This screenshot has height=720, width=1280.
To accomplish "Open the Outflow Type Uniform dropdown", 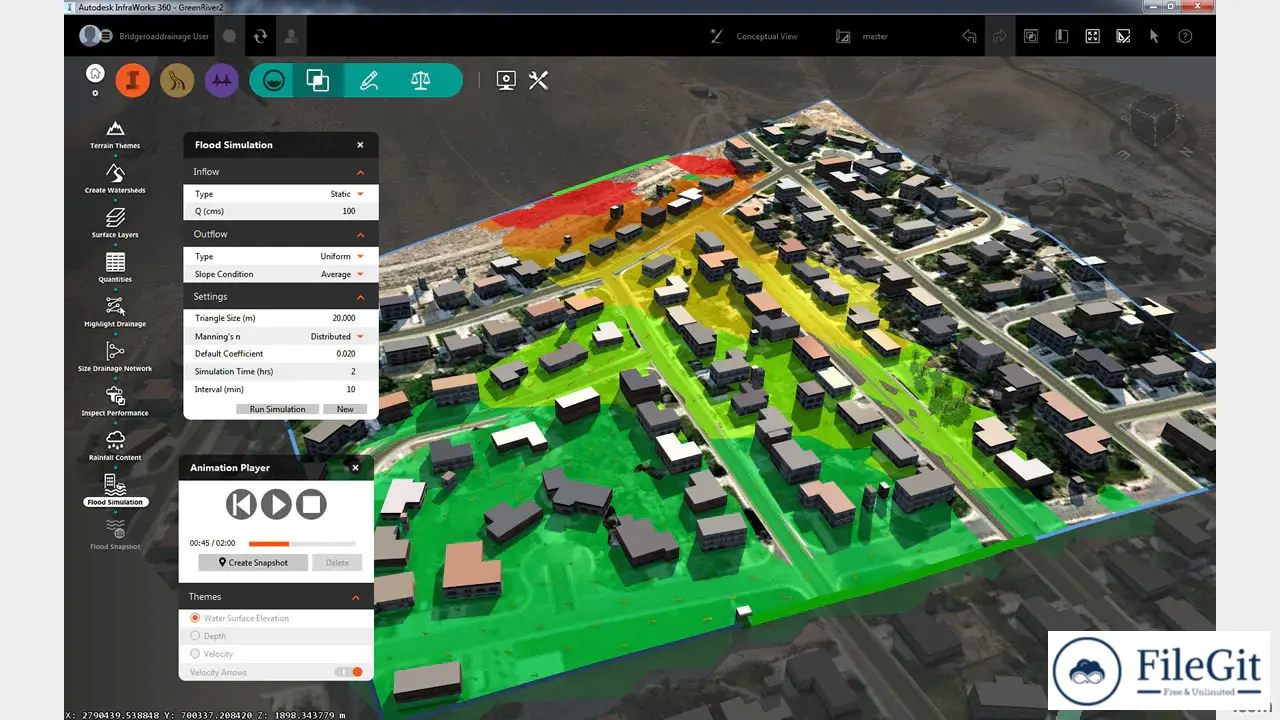I will point(342,257).
